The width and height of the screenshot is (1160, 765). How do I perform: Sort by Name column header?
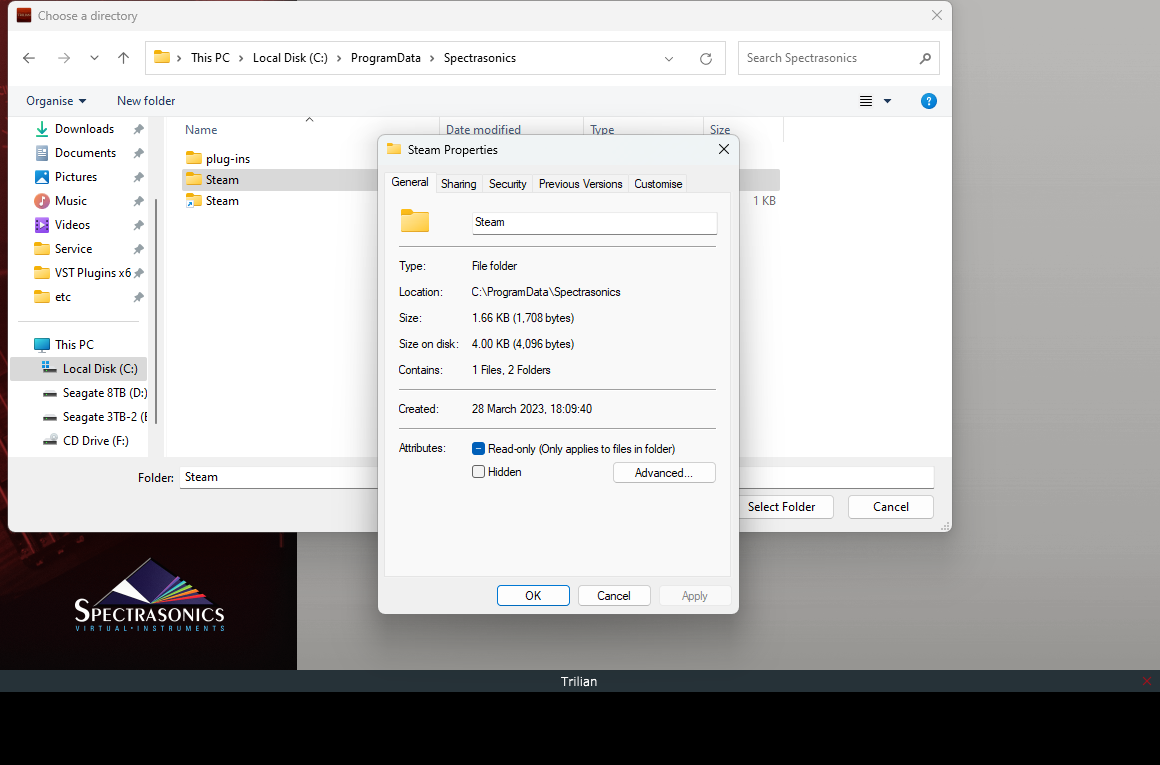(x=200, y=129)
